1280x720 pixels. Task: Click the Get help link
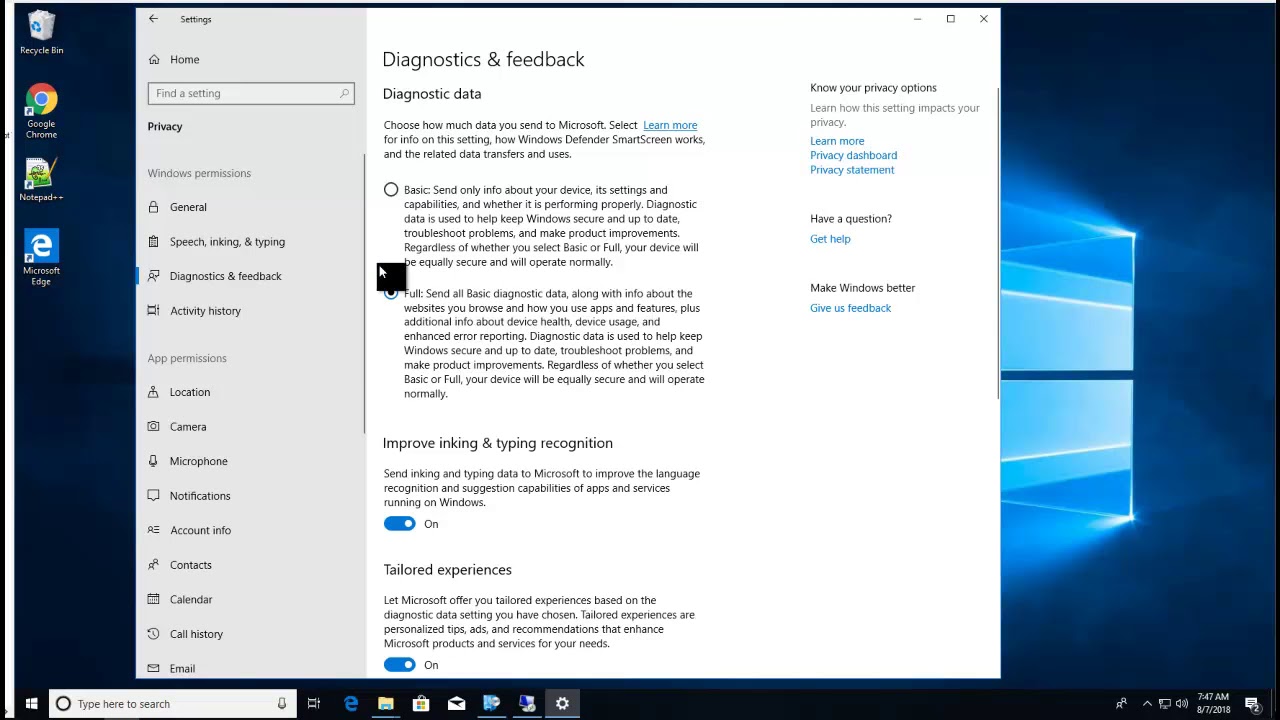pos(830,239)
